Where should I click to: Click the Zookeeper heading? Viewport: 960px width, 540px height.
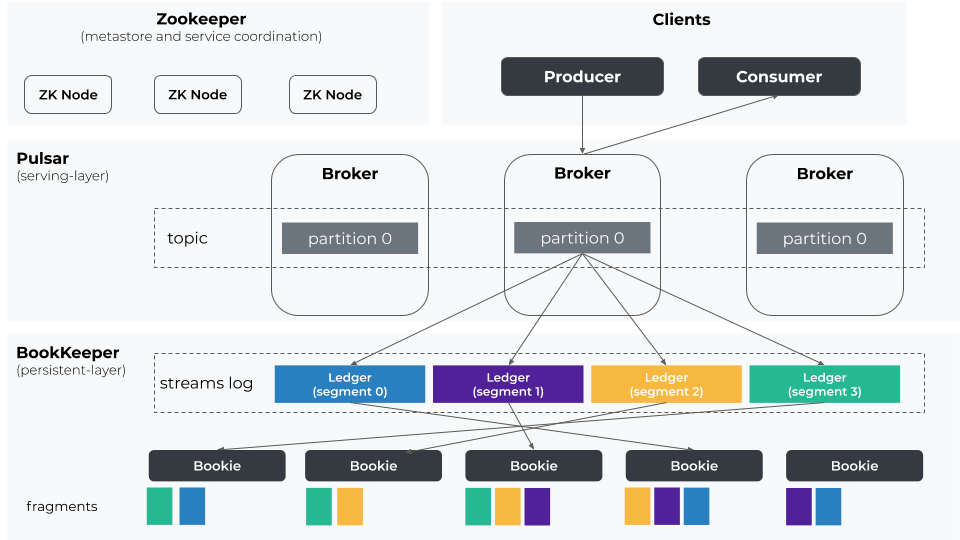pos(201,19)
